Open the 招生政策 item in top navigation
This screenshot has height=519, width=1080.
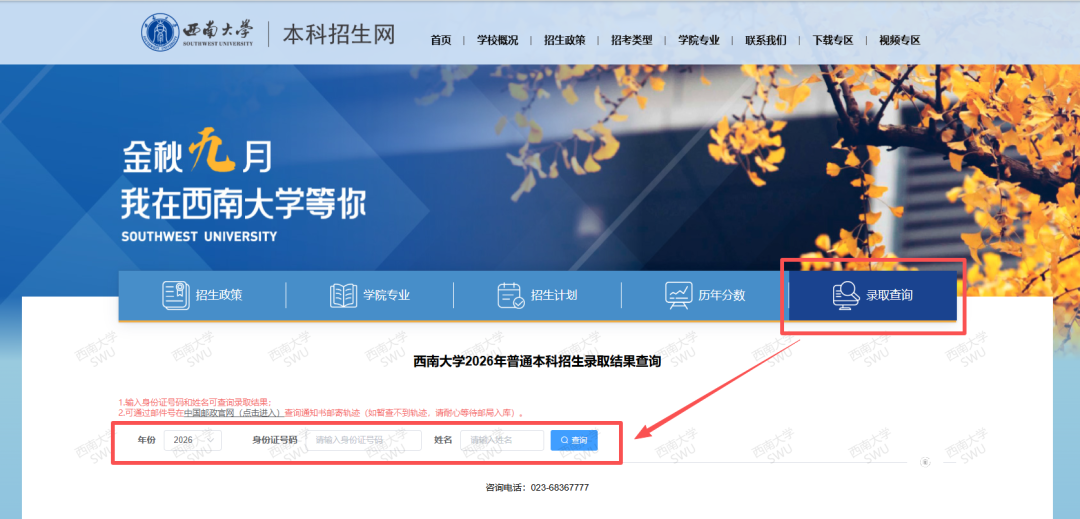coord(565,40)
